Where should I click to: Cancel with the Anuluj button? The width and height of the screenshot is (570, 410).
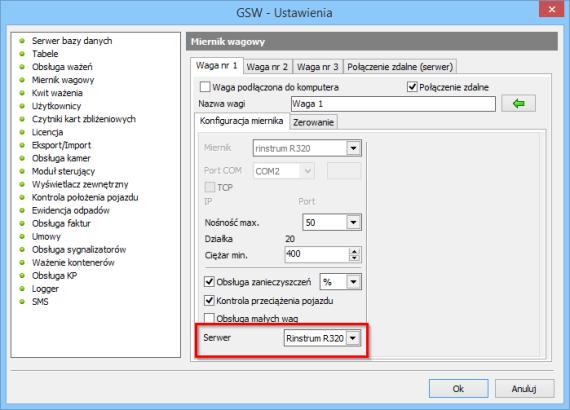click(x=525, y=389)
